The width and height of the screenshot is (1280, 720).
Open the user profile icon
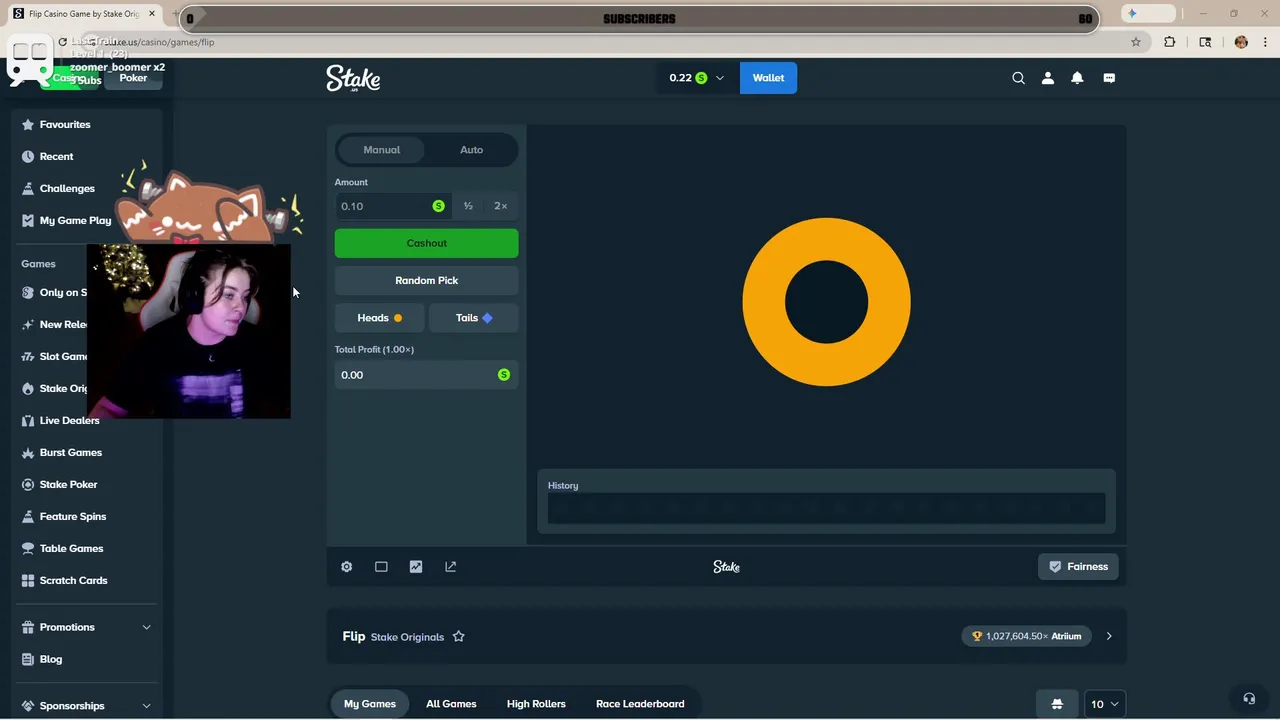tap(1048, 78)
